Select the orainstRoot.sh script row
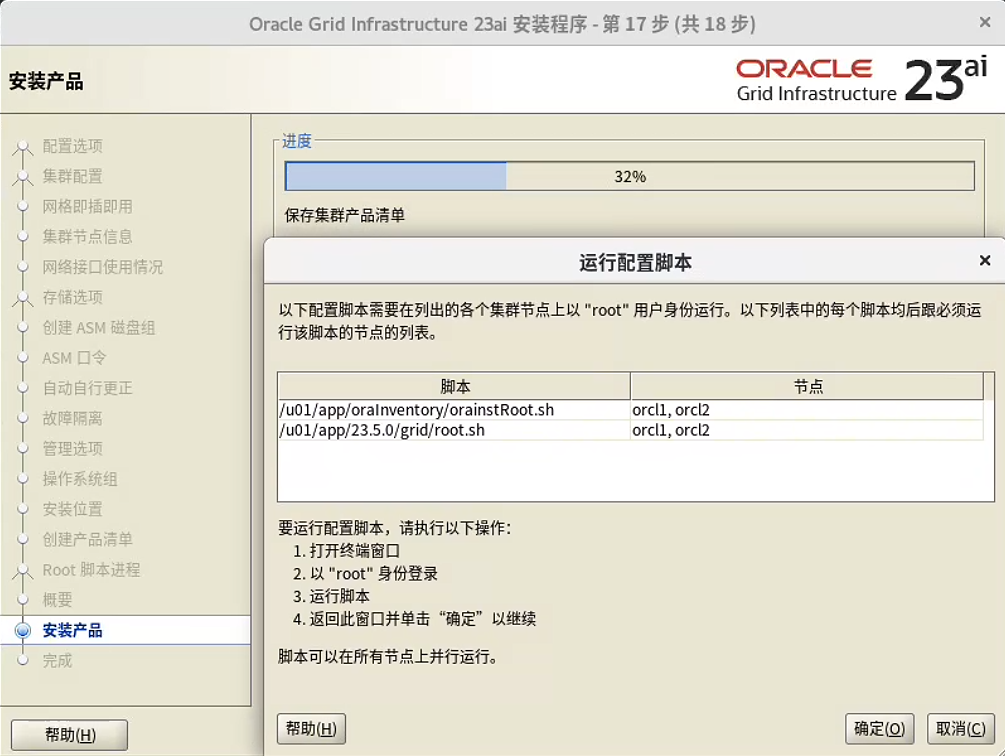Screen dimensions: 1005x756 [417, 410]
